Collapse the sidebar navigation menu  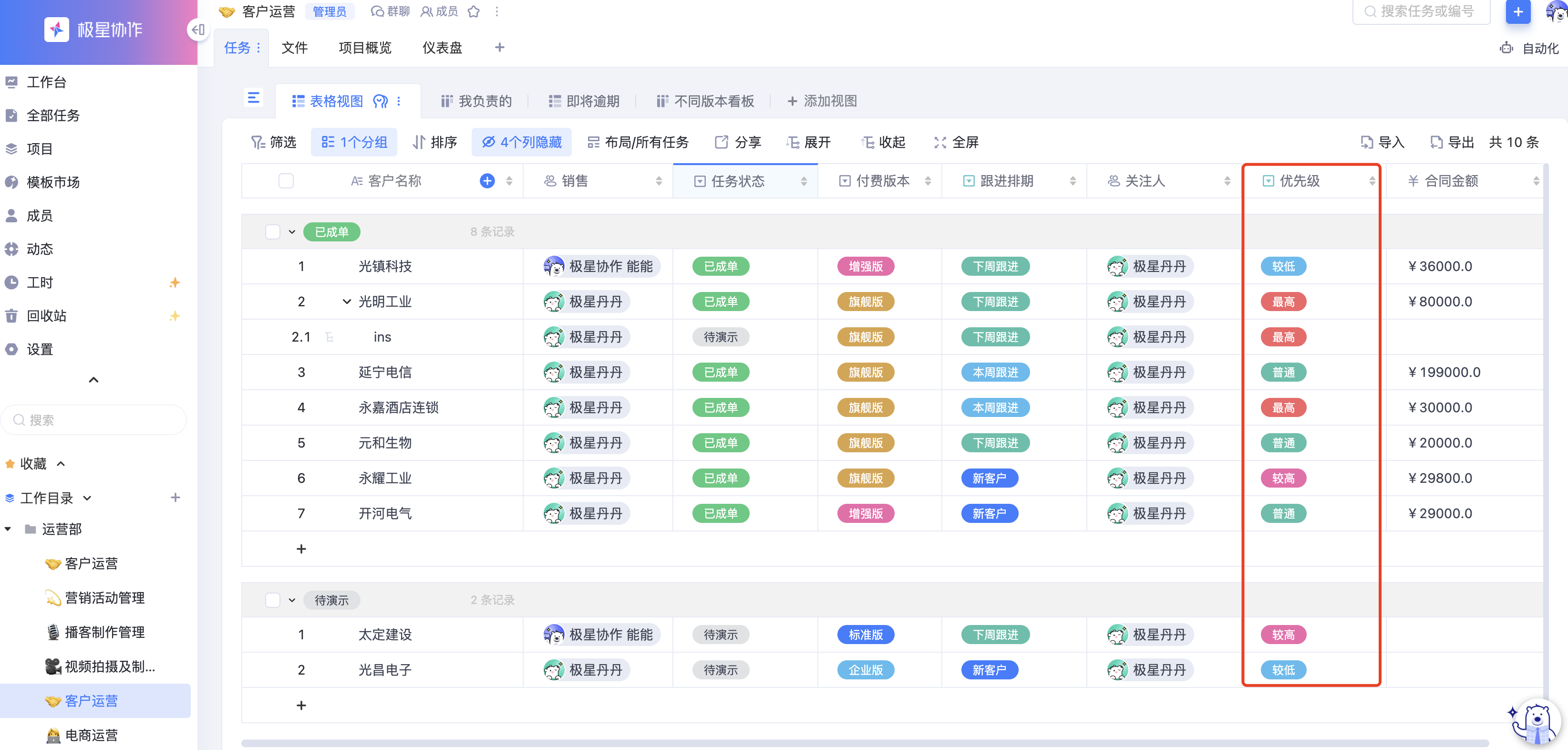(94, 380)
